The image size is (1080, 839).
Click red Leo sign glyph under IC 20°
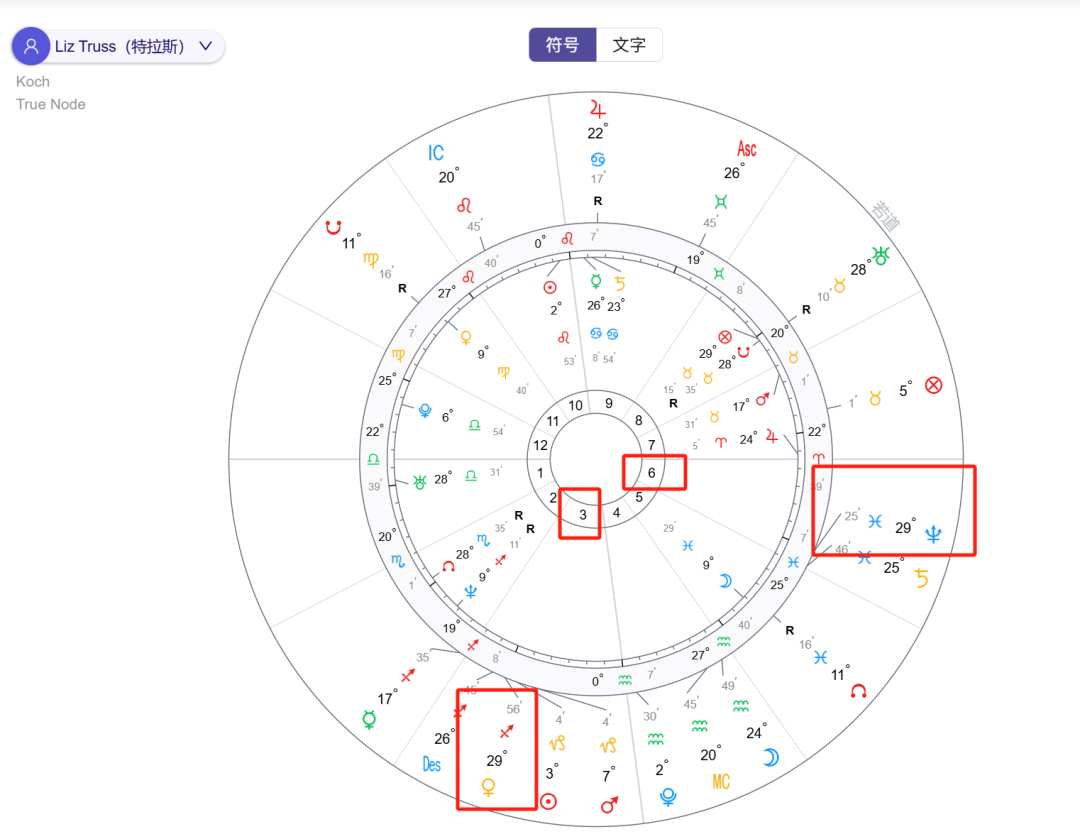tap(464, 205)
